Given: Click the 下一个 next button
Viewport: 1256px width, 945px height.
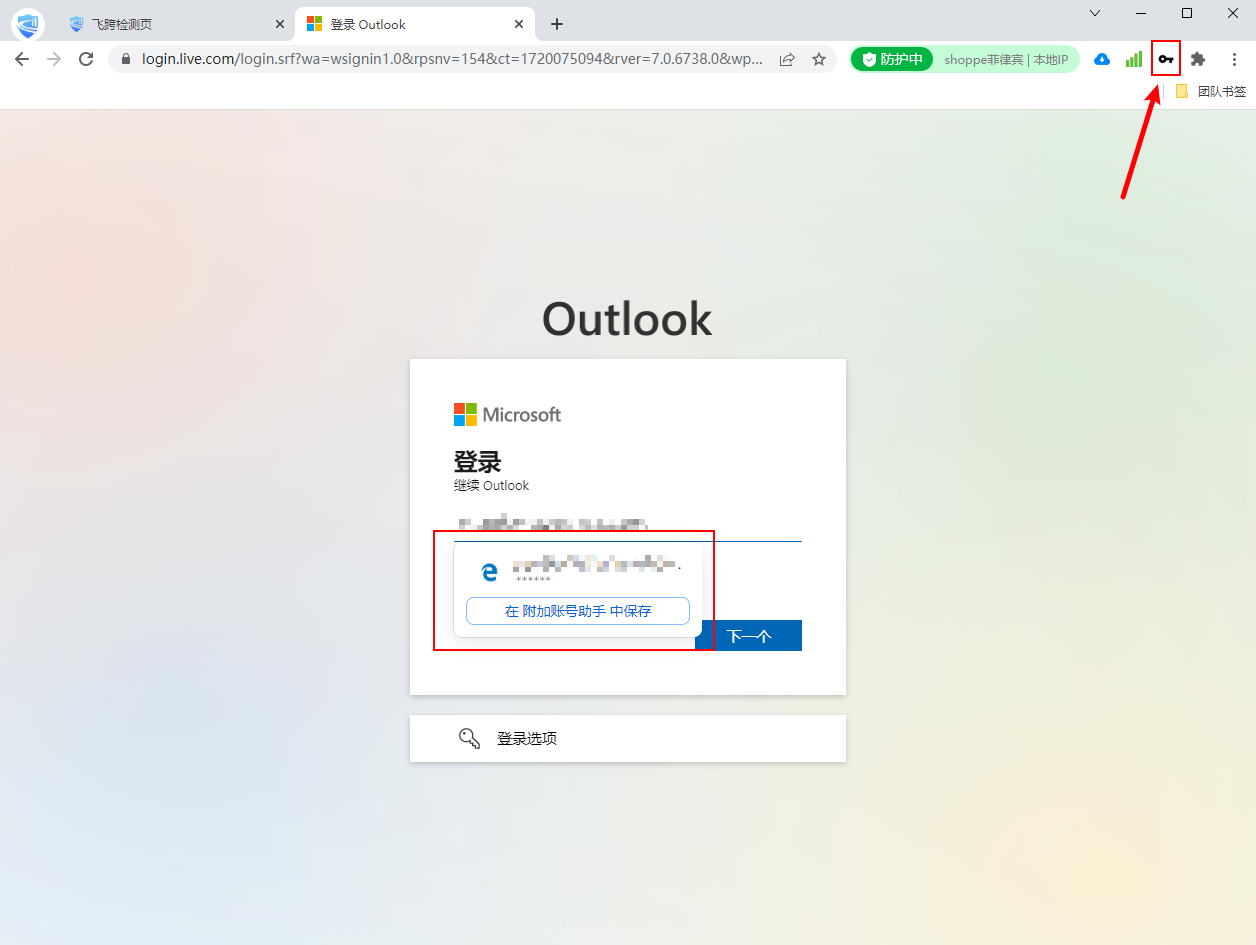Looking at the screenshot, I should click(748, 635).
